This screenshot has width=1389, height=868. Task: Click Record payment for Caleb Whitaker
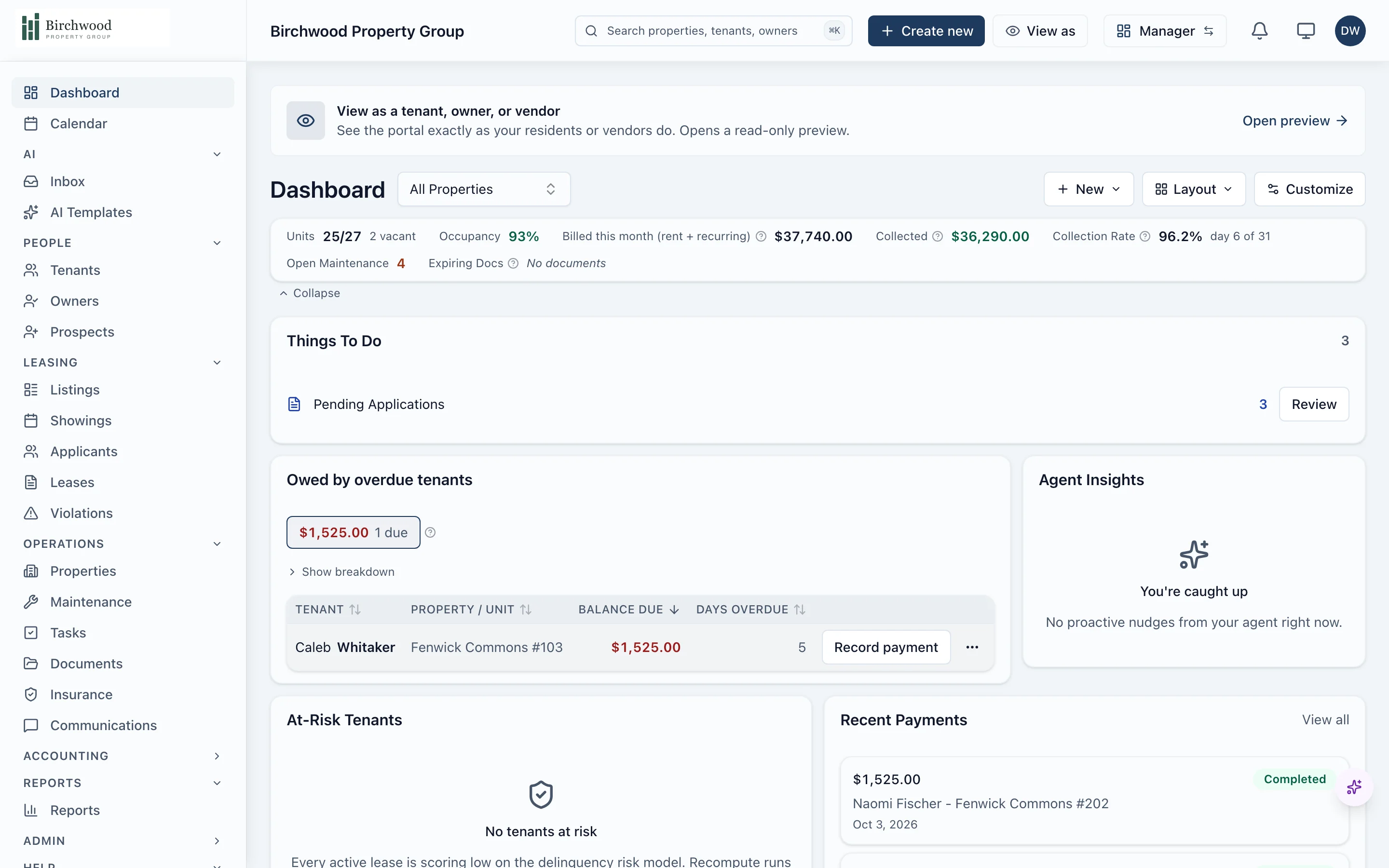(x=885, y=648)
